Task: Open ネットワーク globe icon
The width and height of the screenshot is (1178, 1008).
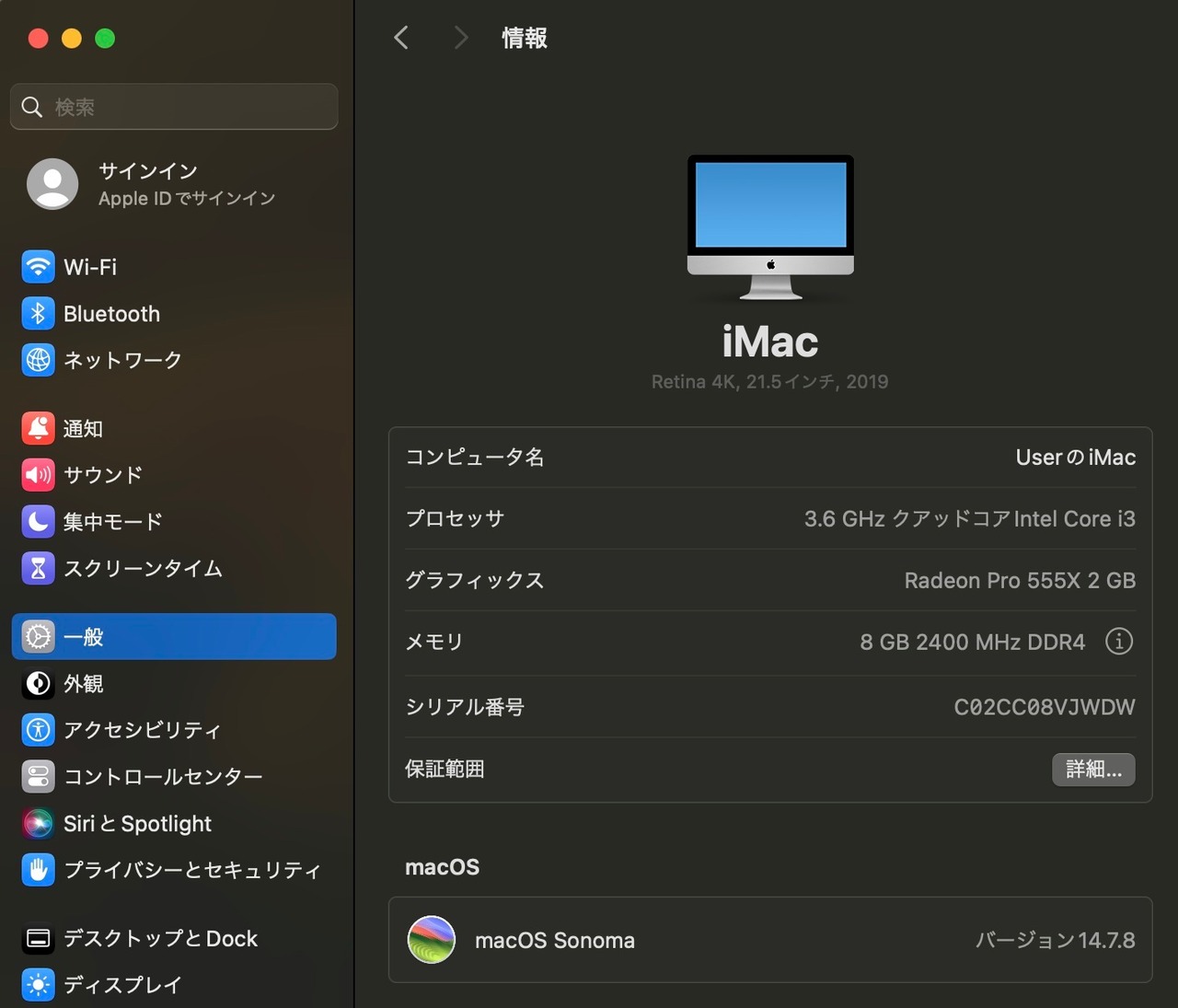Action: click(x=38, y=360)
